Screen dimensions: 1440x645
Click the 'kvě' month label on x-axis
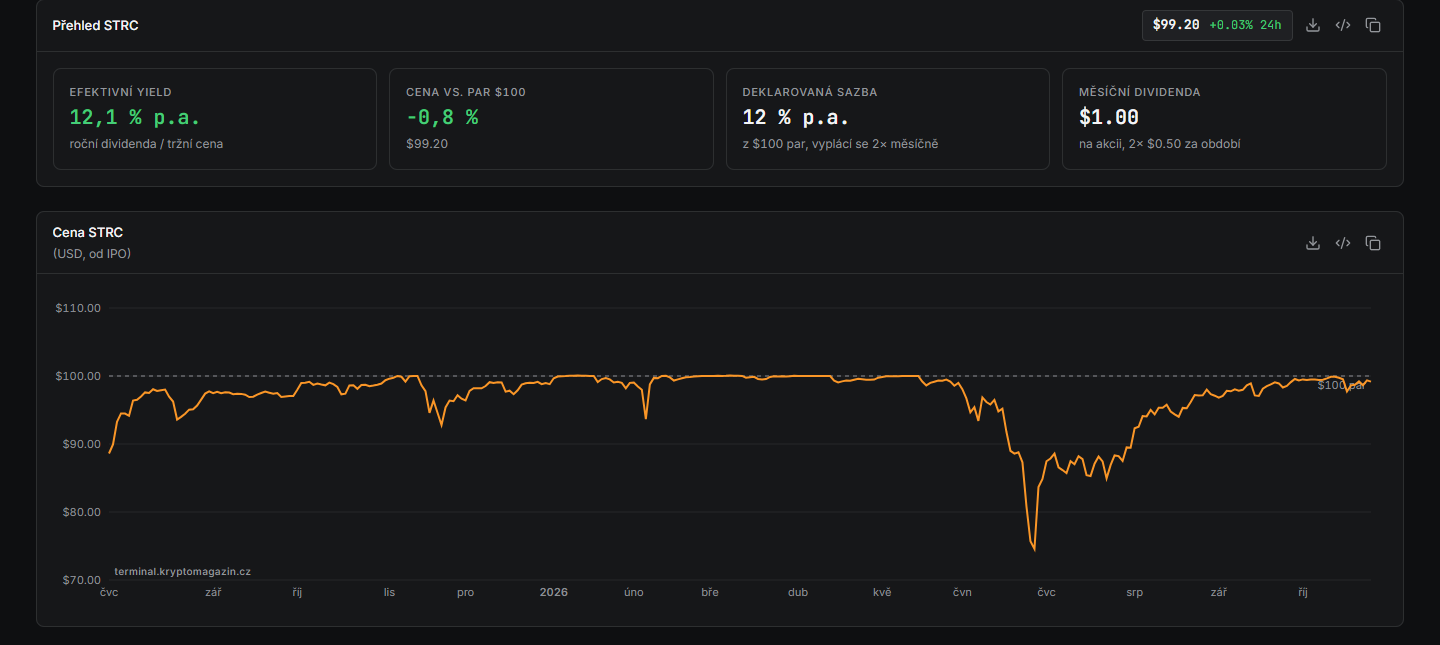coord(882,592)
